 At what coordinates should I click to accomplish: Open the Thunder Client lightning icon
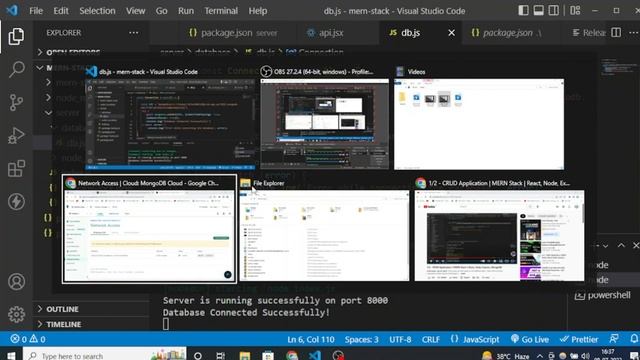(x=16, y=202)
